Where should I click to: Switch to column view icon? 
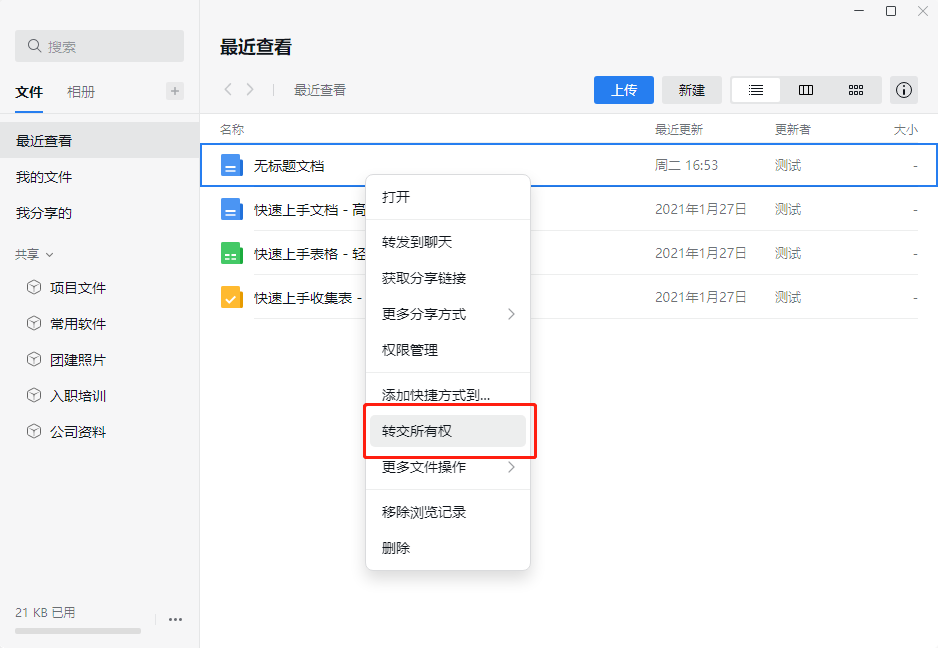tap(806, 90)
